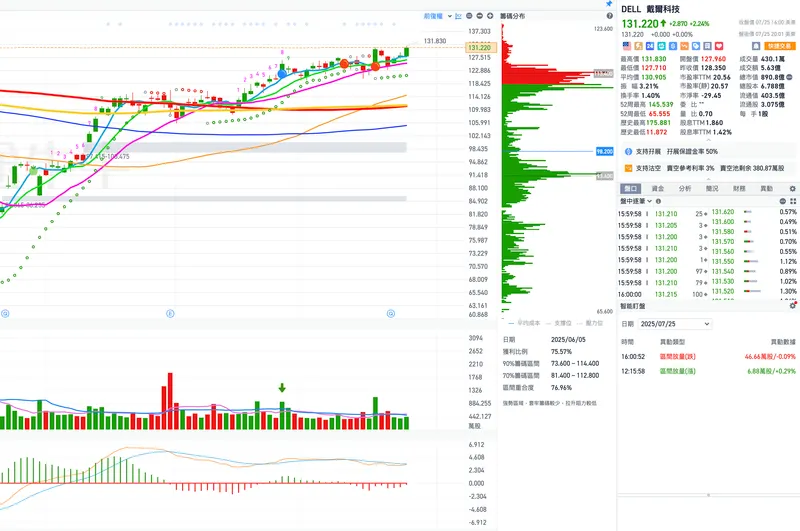This screenshot has width=800, height=531.
Task: Click the 131.520 order book price
Action: (x=723, y=291)
